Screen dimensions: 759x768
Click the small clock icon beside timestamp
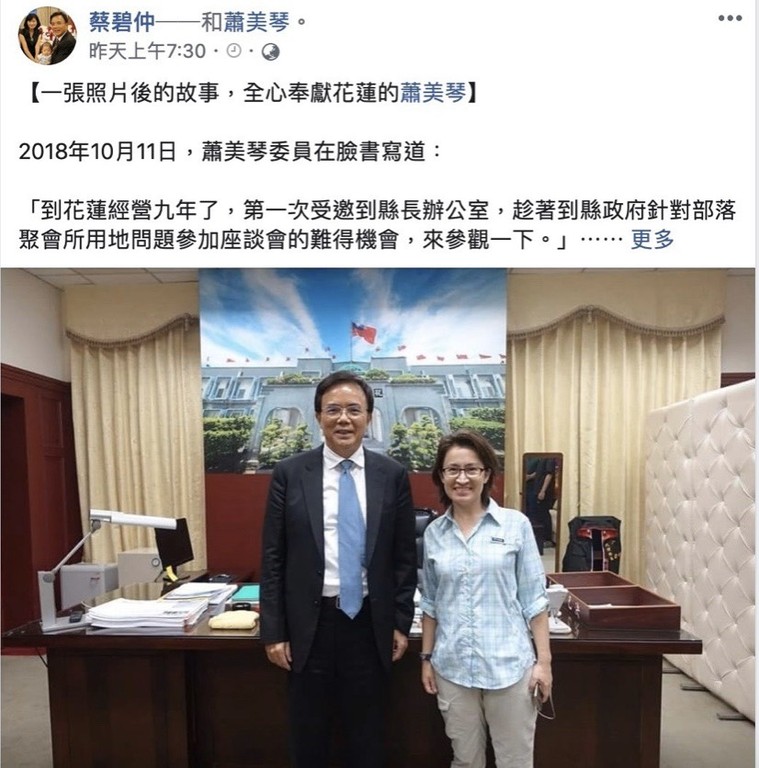pos(234,50)
